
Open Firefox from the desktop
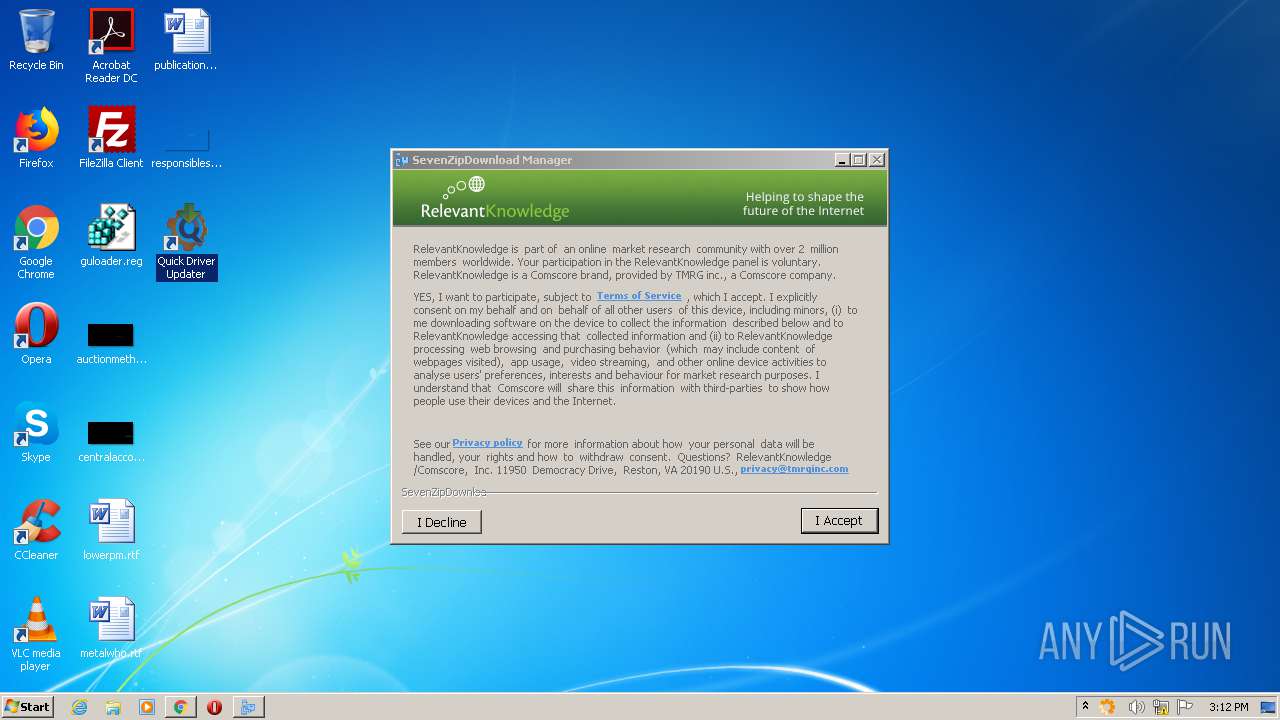(x=36, y=139)
